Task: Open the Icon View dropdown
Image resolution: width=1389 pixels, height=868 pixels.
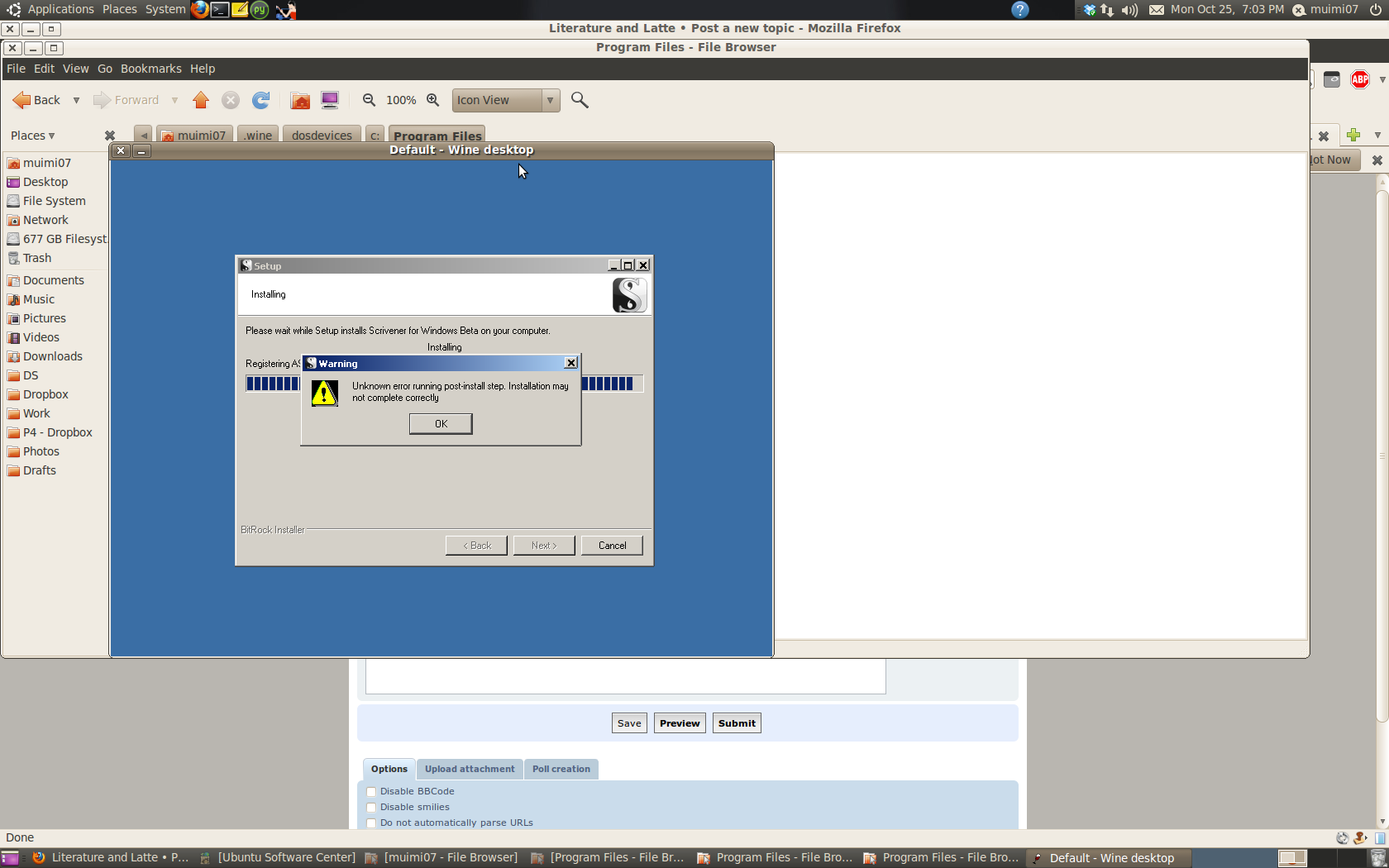Action: (506, 100)
